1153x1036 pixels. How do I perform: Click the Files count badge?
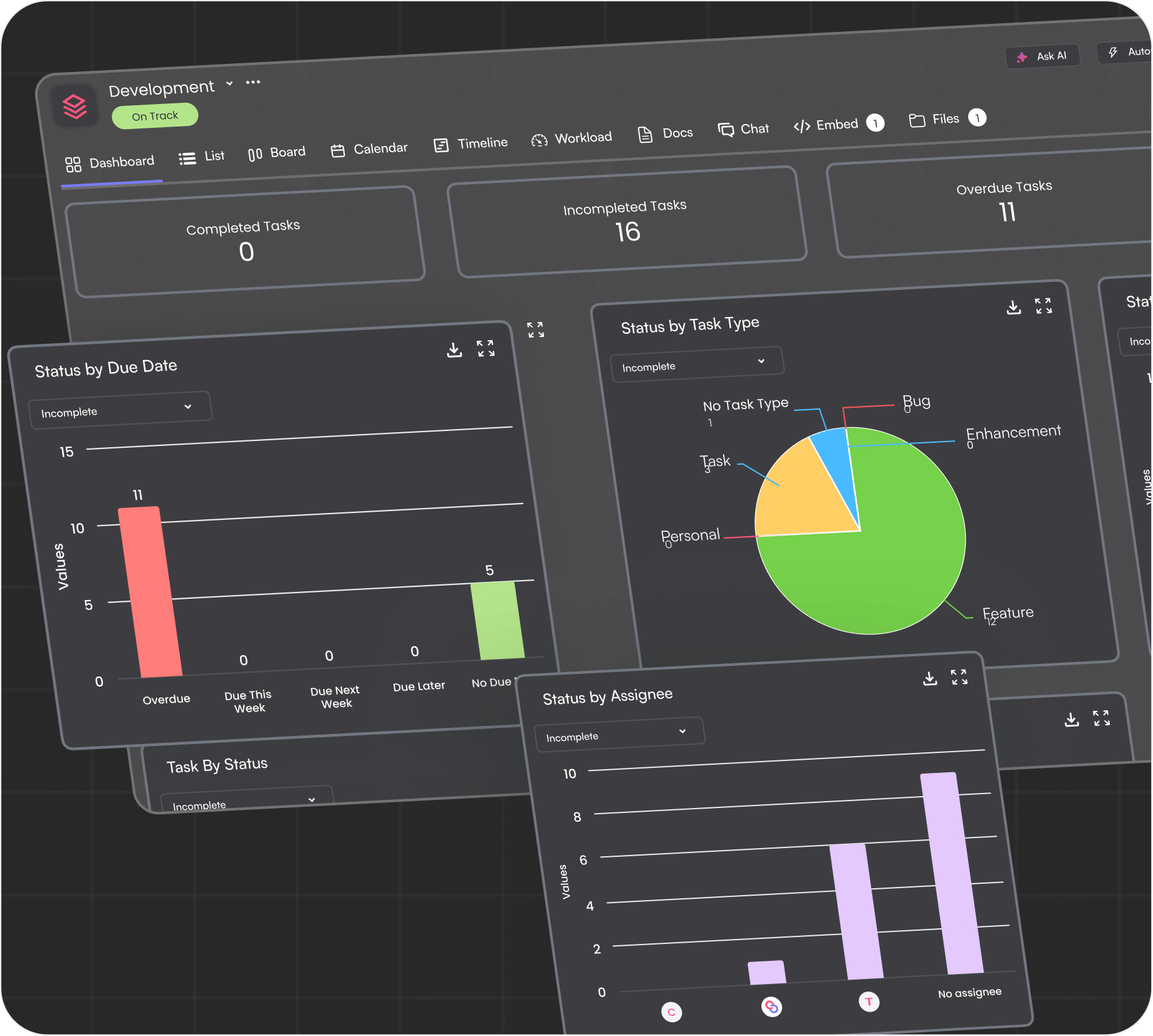(978, 118)
